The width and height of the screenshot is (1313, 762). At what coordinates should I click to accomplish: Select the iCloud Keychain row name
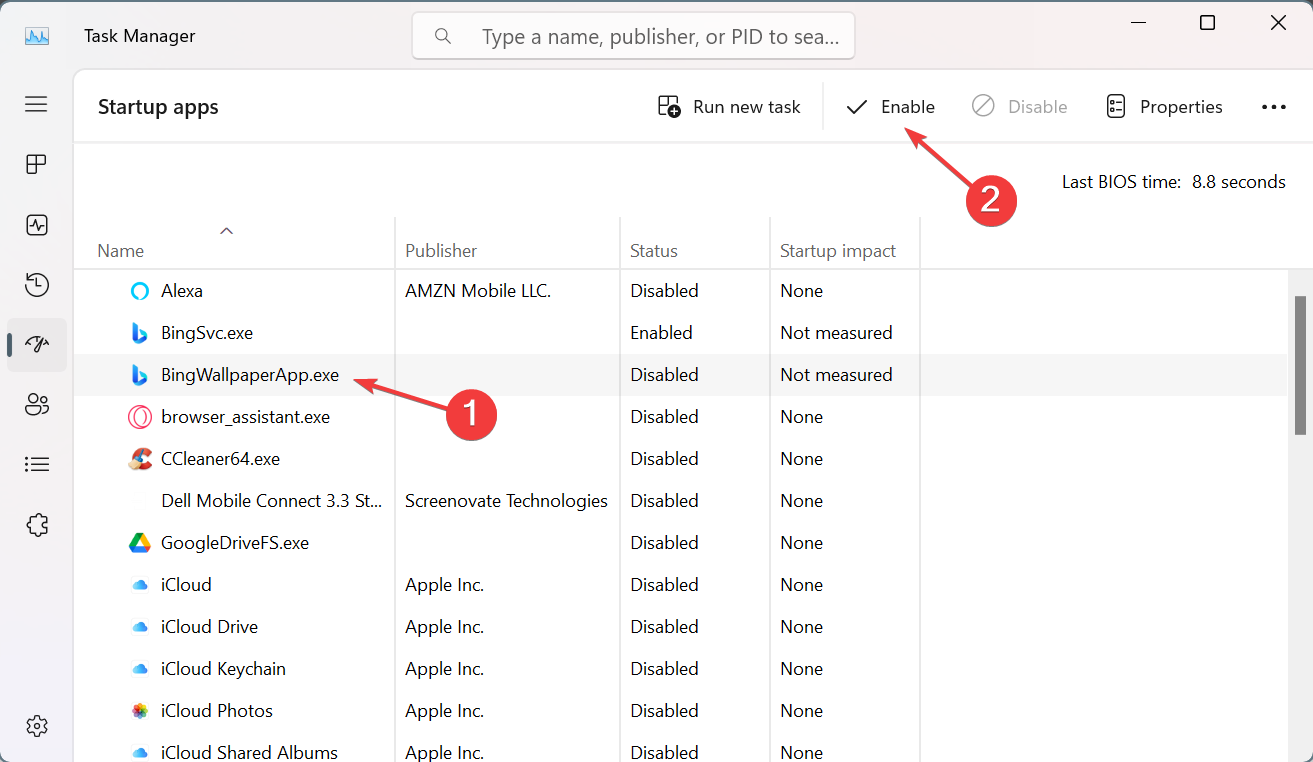(223, 669)
